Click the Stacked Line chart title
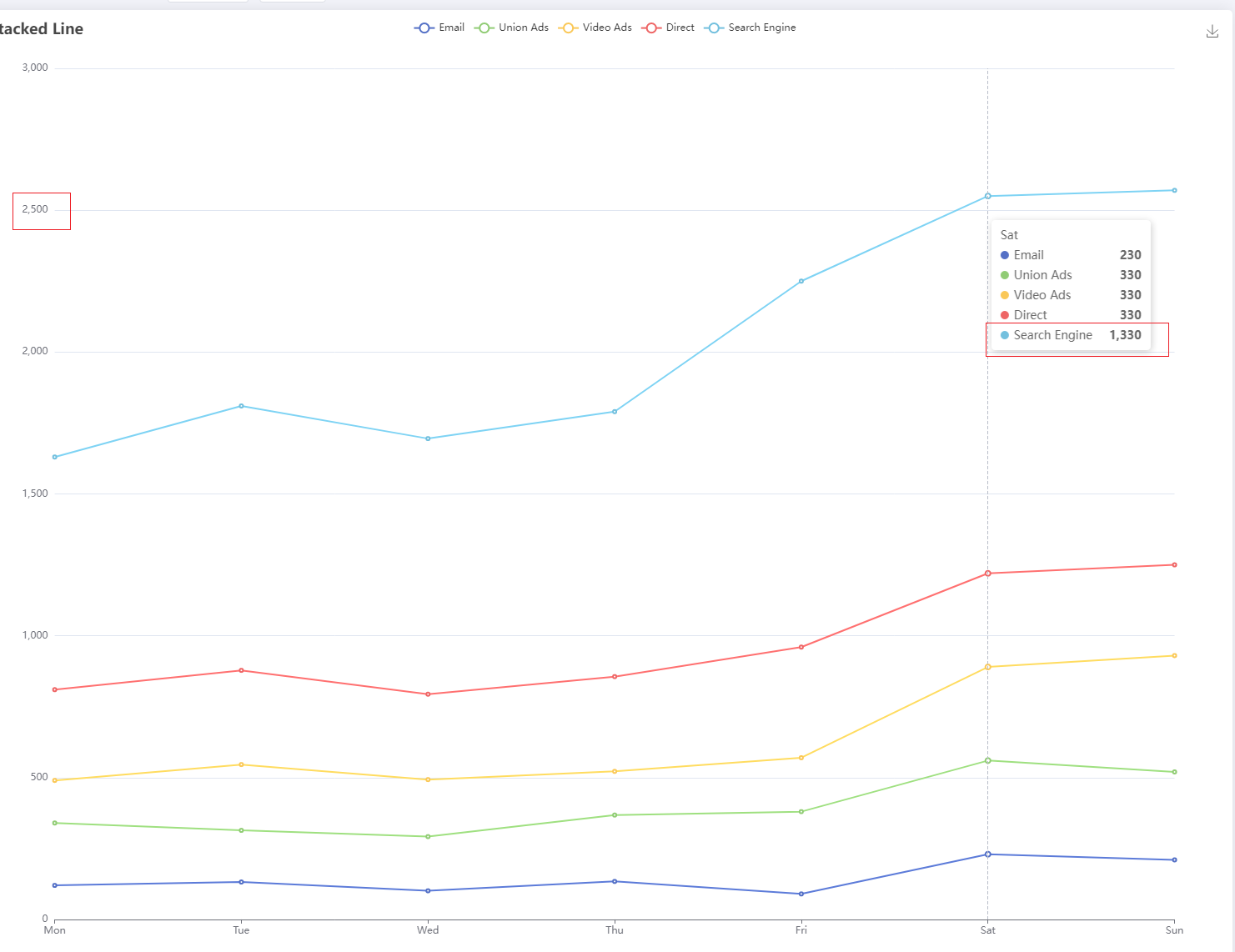 click(41, 29)
